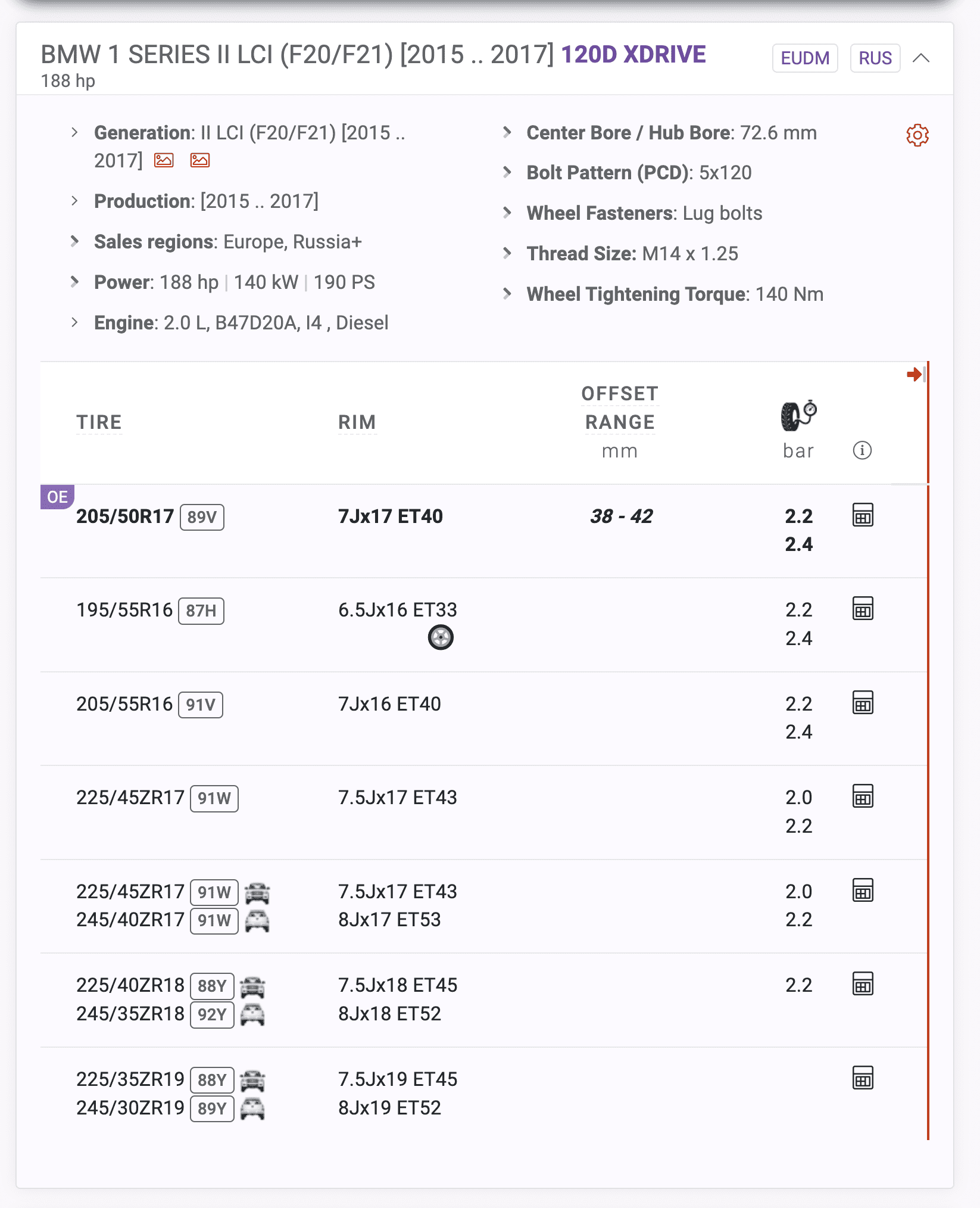Expand the Sales regions chevron
980x1208 pixels.
tap(74, 241)
